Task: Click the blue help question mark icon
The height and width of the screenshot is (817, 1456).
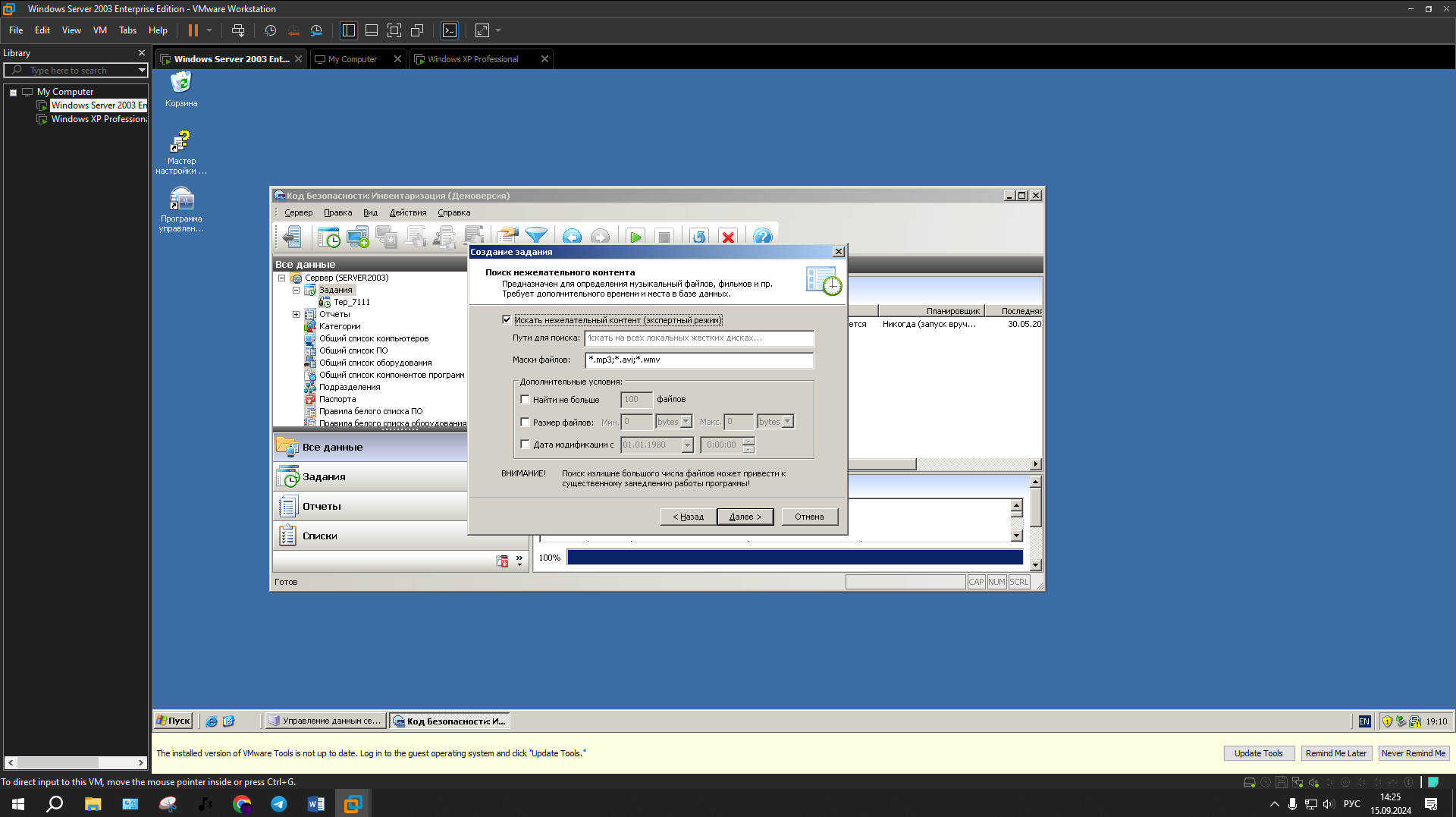Action: 763,237
